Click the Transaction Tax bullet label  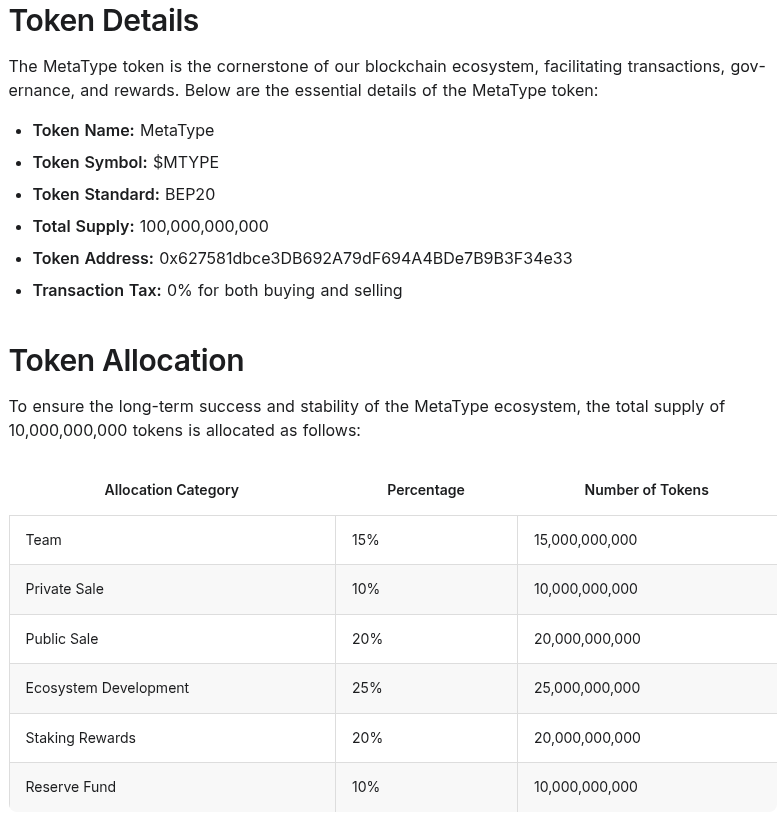pos(97,290)
